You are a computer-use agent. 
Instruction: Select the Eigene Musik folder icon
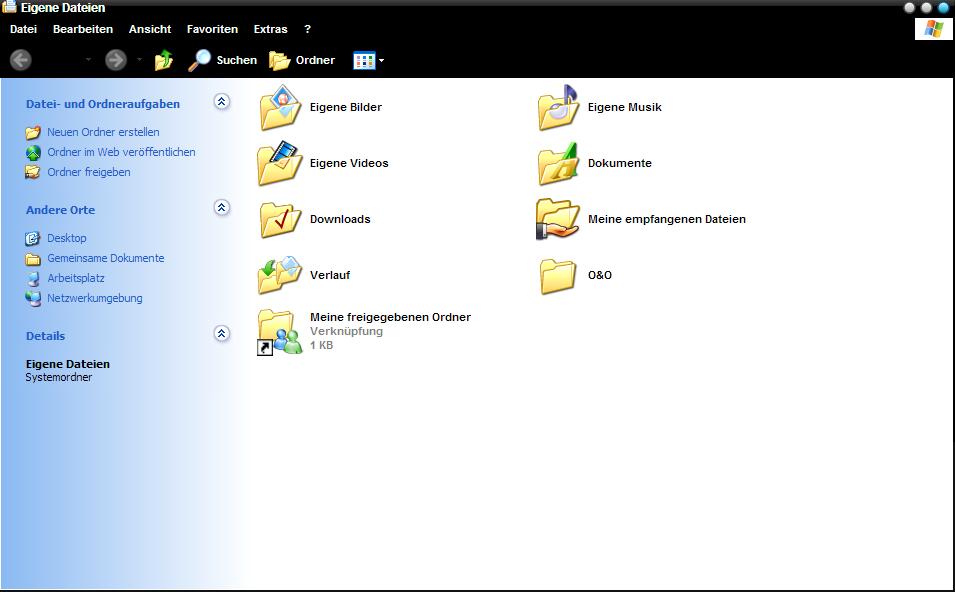[x=559, y=107]
